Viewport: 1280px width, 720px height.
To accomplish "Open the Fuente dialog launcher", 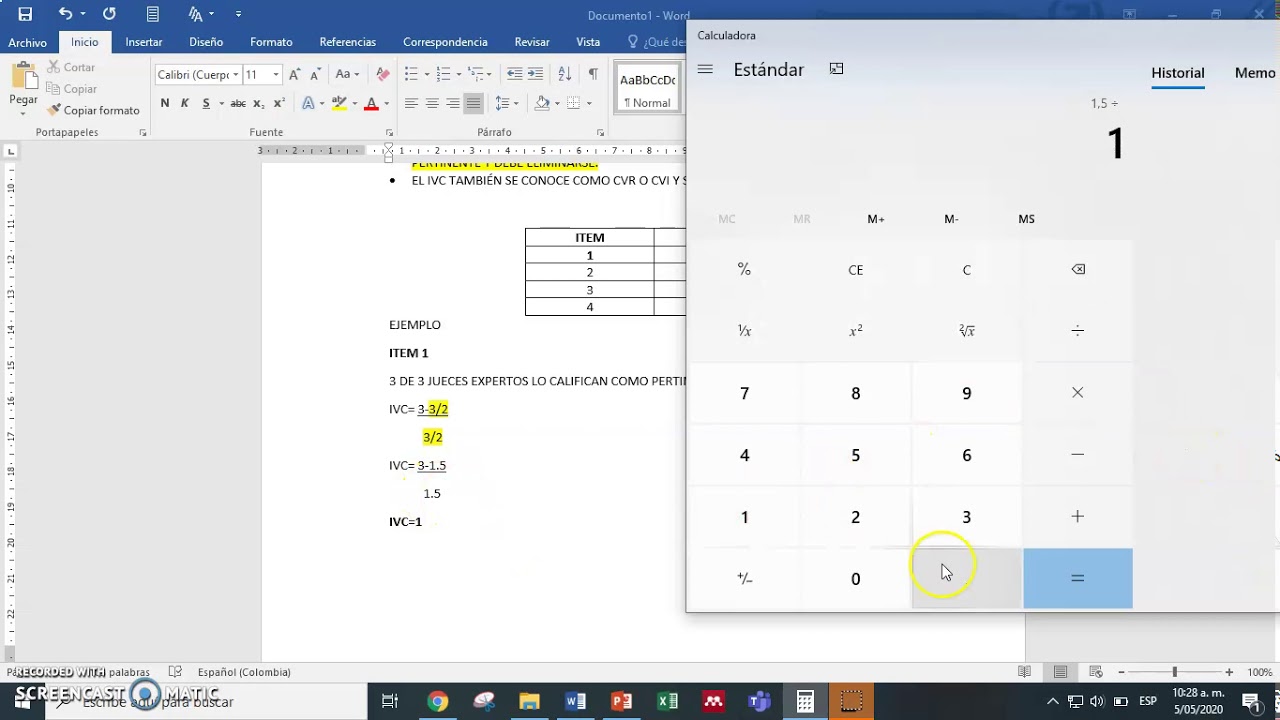I will 389,133.
